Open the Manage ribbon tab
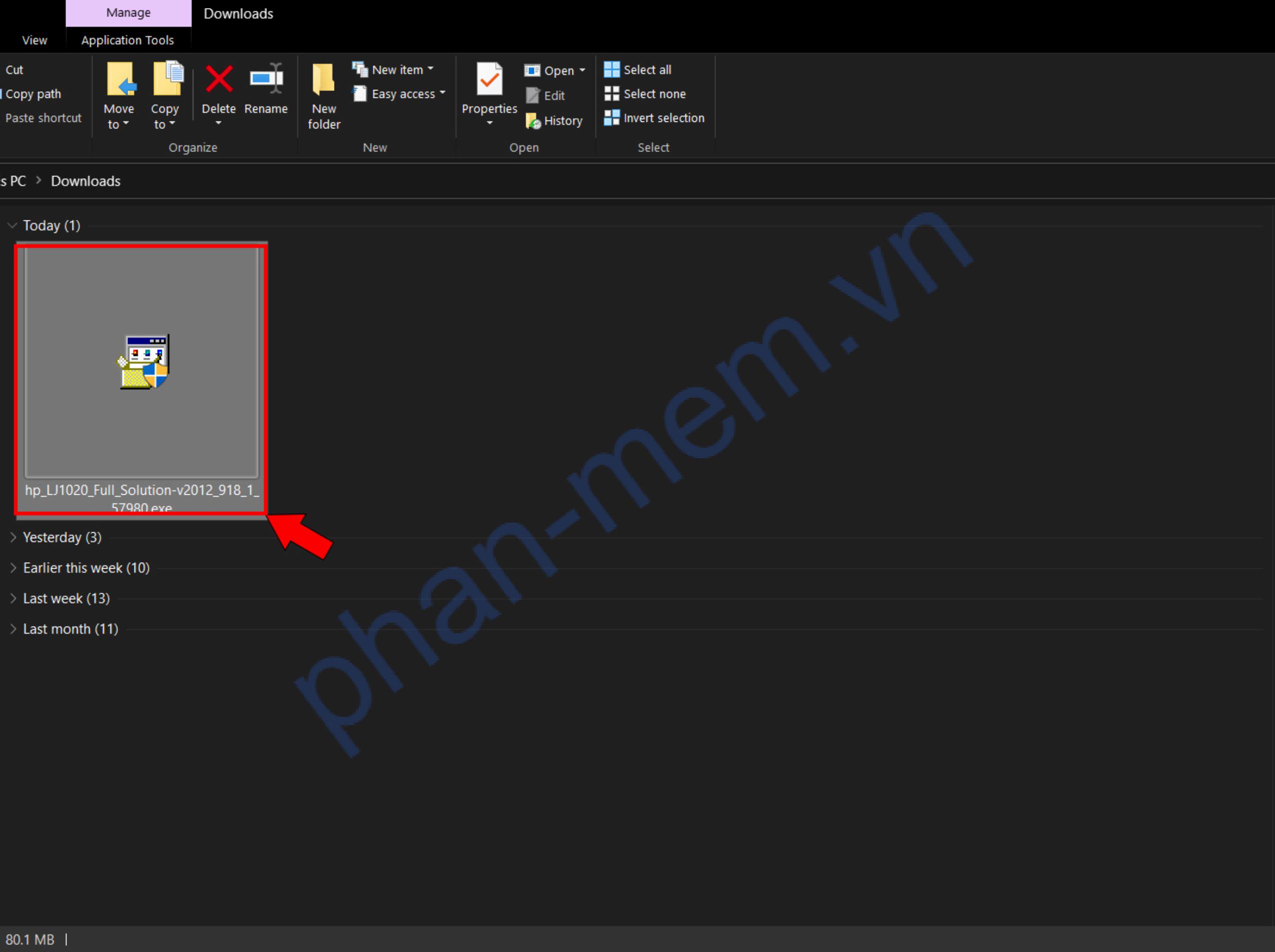The width and height of the screenshot is (1275, 952). click(128, 12)
